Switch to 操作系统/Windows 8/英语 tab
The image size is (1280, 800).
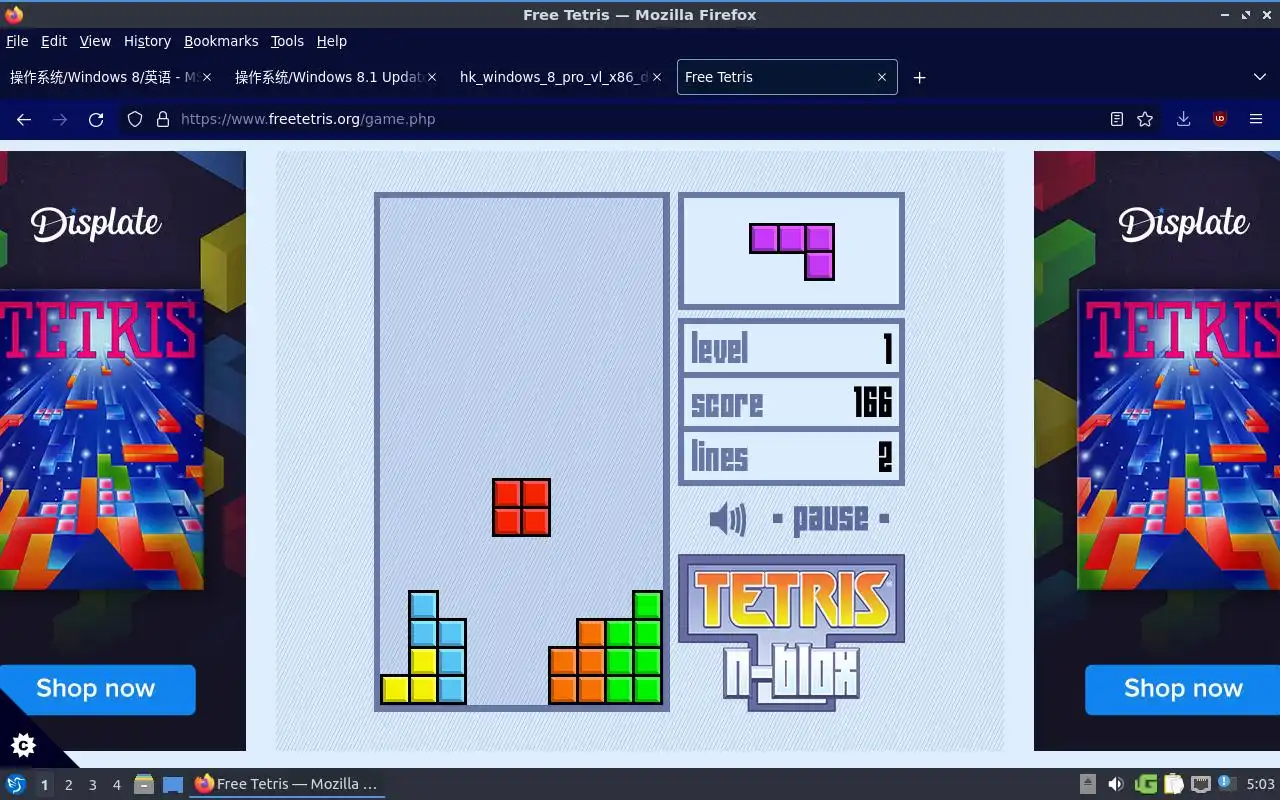coord(110,77)
